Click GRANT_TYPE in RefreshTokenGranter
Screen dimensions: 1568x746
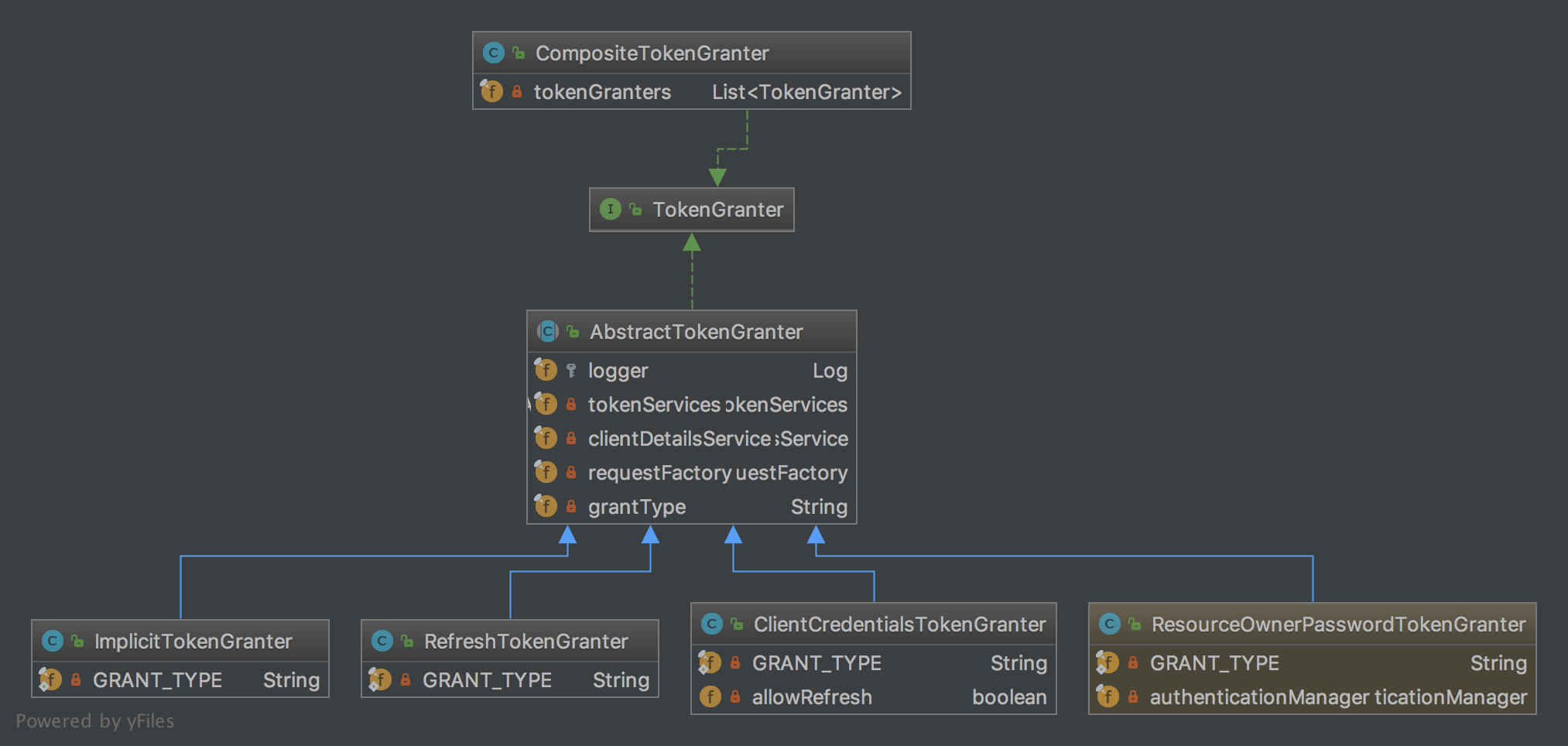tap(487, 680)
